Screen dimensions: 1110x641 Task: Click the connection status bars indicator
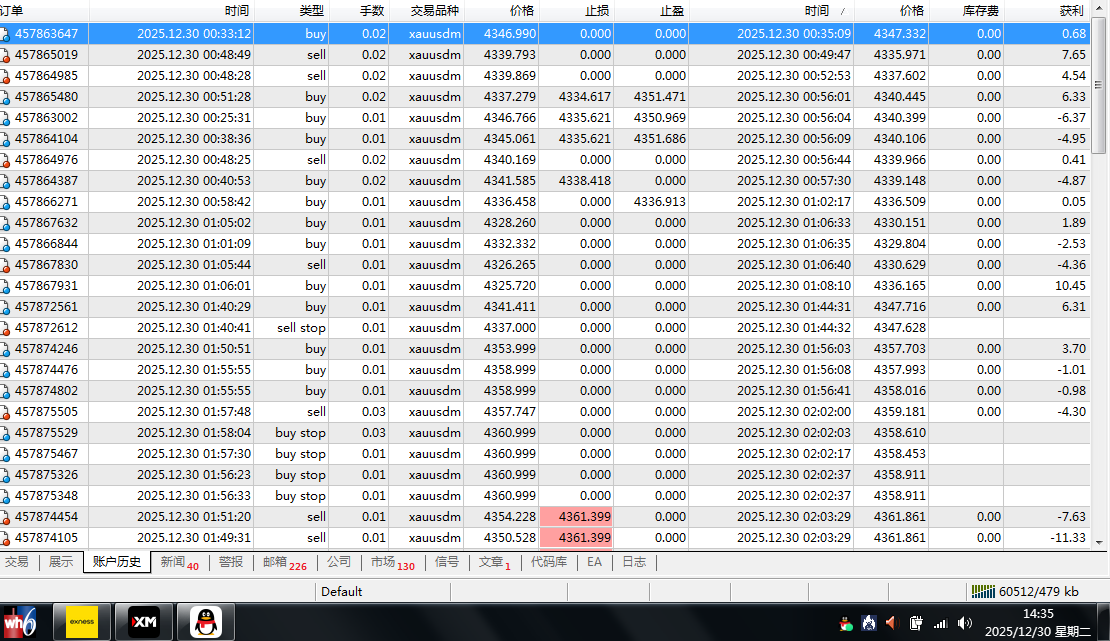pos(983,591)
